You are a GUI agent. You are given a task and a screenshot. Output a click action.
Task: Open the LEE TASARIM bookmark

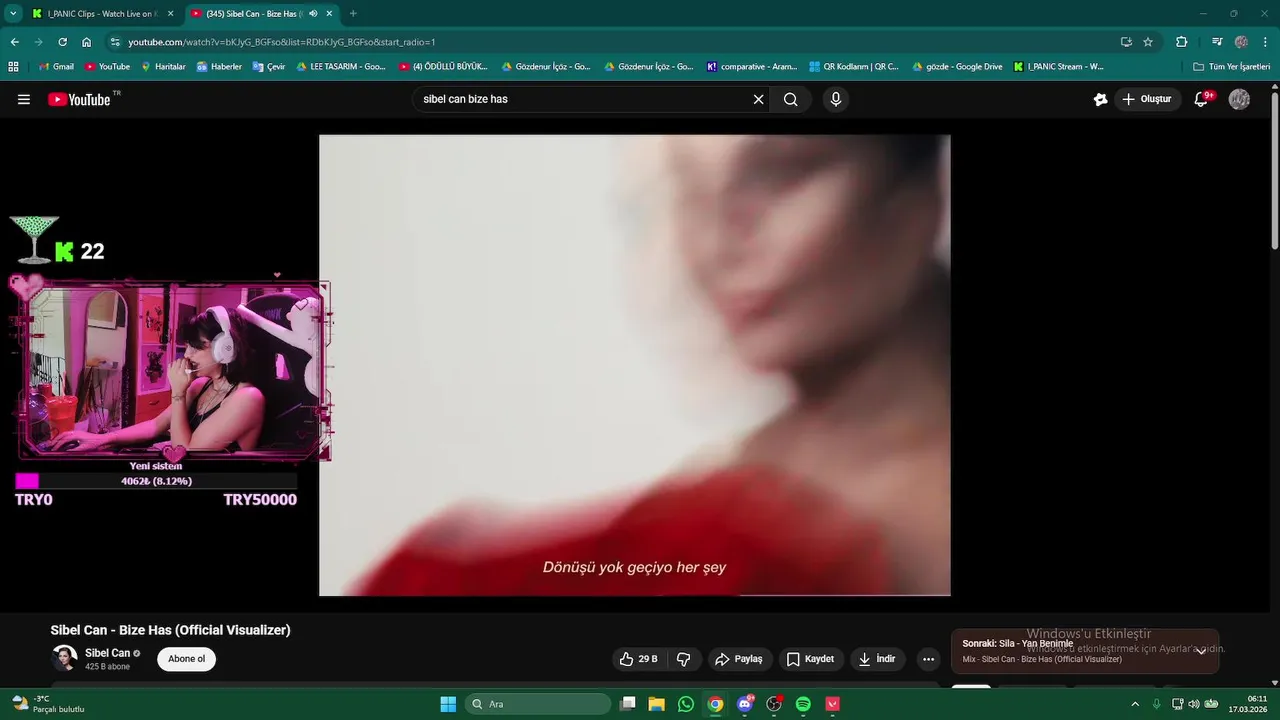pos(341,66)
